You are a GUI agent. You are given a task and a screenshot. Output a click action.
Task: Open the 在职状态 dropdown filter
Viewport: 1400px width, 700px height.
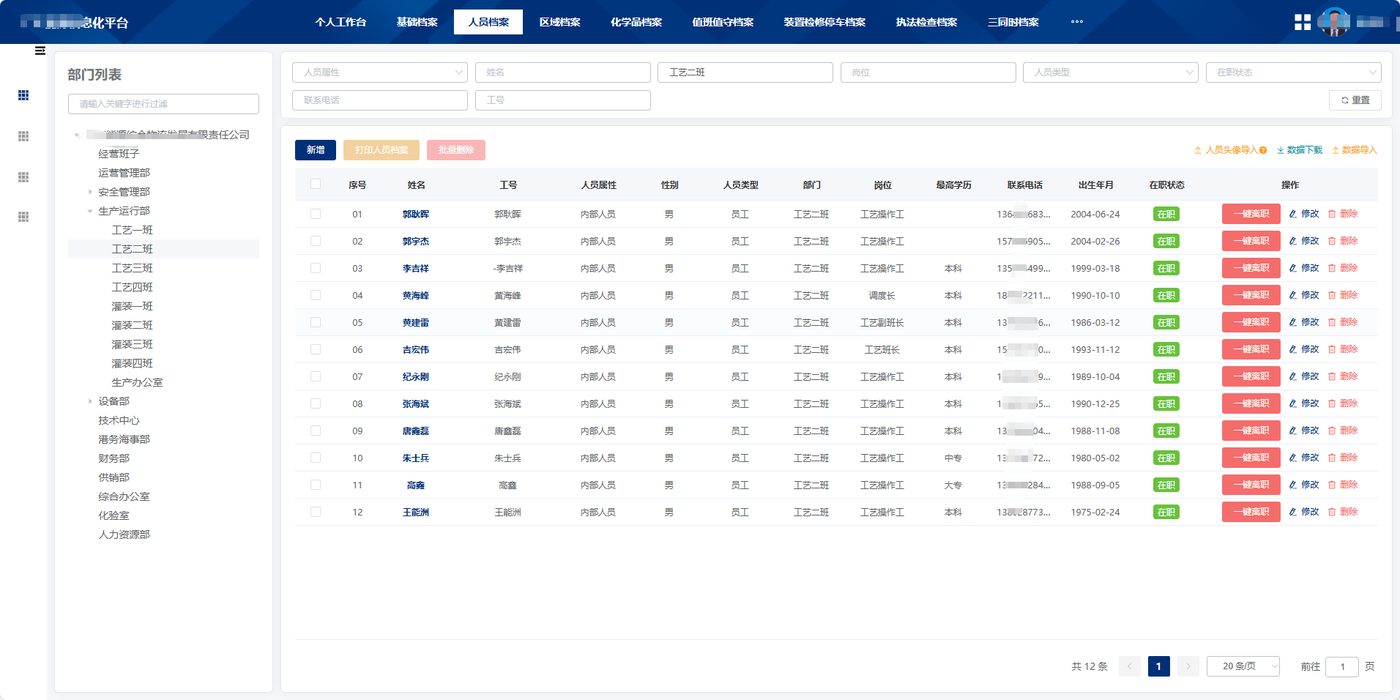tap(1294, 72)
